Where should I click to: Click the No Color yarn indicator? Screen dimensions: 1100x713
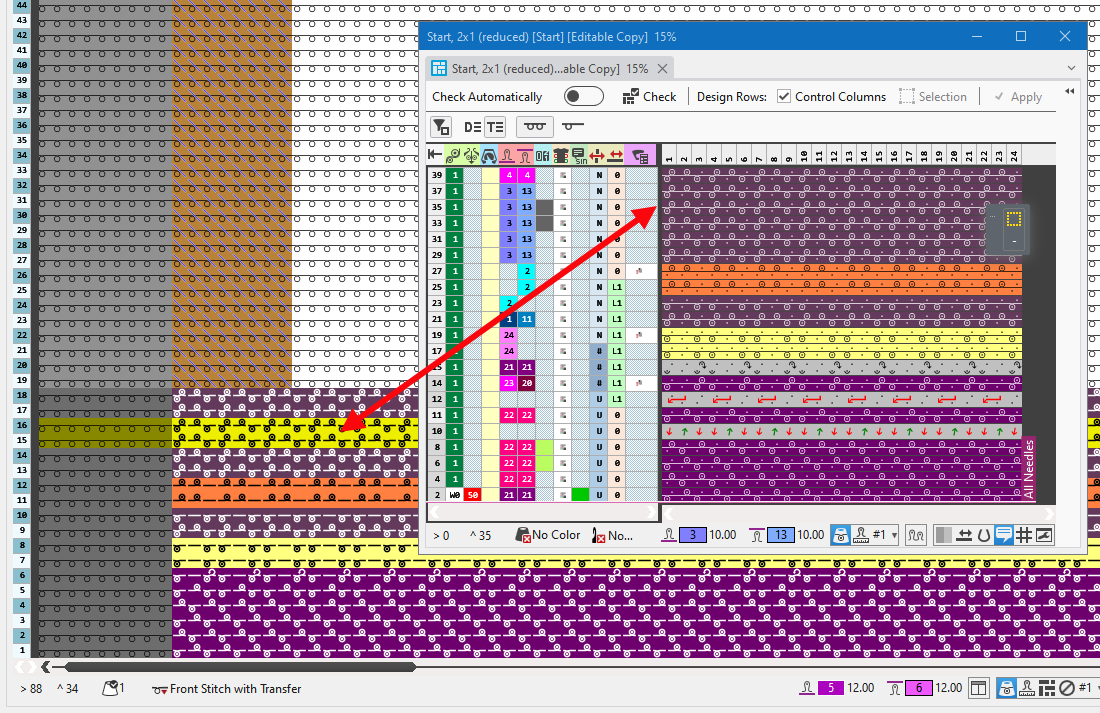click(x=548, y=536)
